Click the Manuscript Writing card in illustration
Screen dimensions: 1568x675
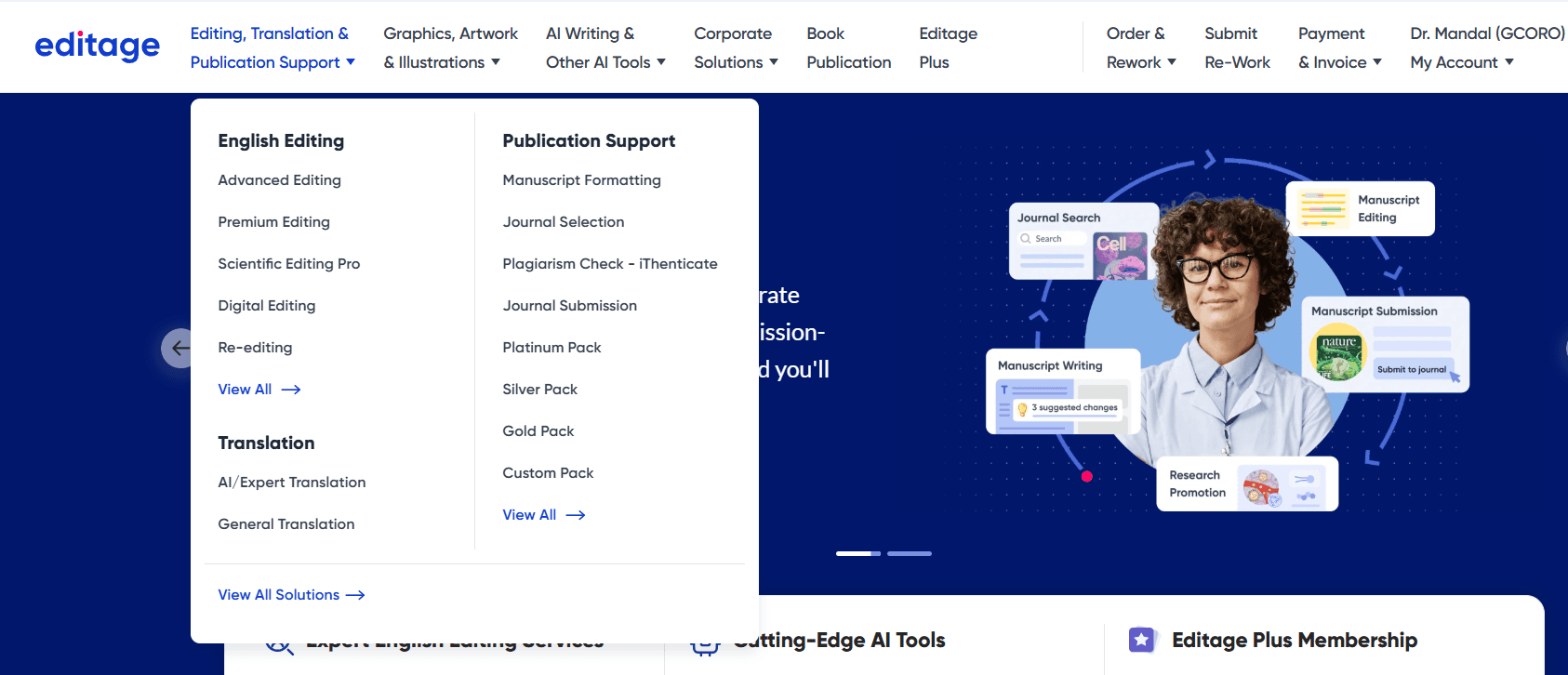pyautogui.click(x=1063, y=391)
